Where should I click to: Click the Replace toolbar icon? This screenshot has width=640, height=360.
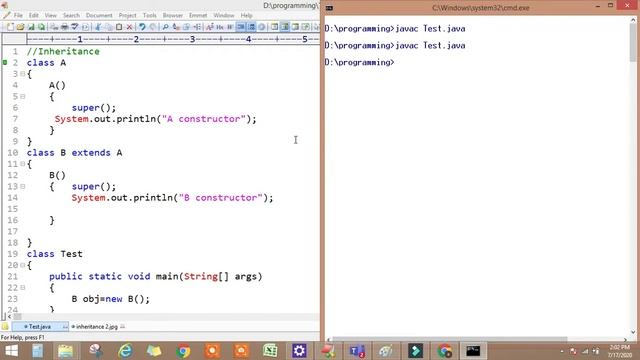pos(176,27)
